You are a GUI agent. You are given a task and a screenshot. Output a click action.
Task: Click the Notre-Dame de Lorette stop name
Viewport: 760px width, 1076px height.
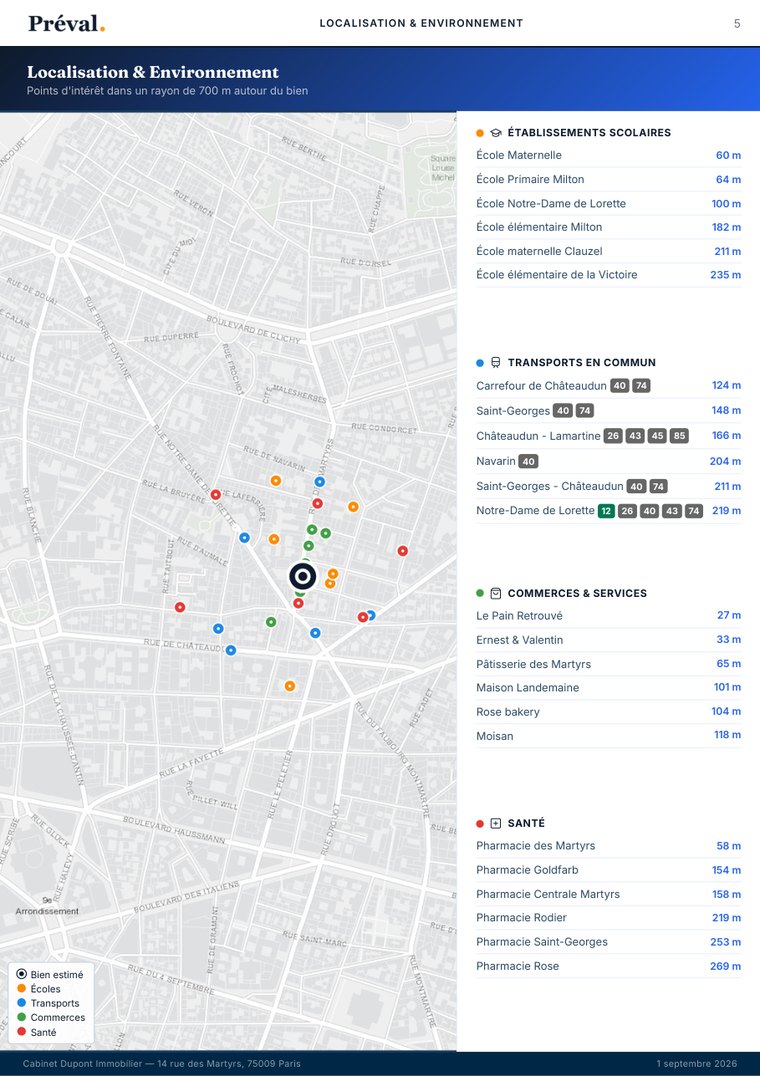[535, 511]
